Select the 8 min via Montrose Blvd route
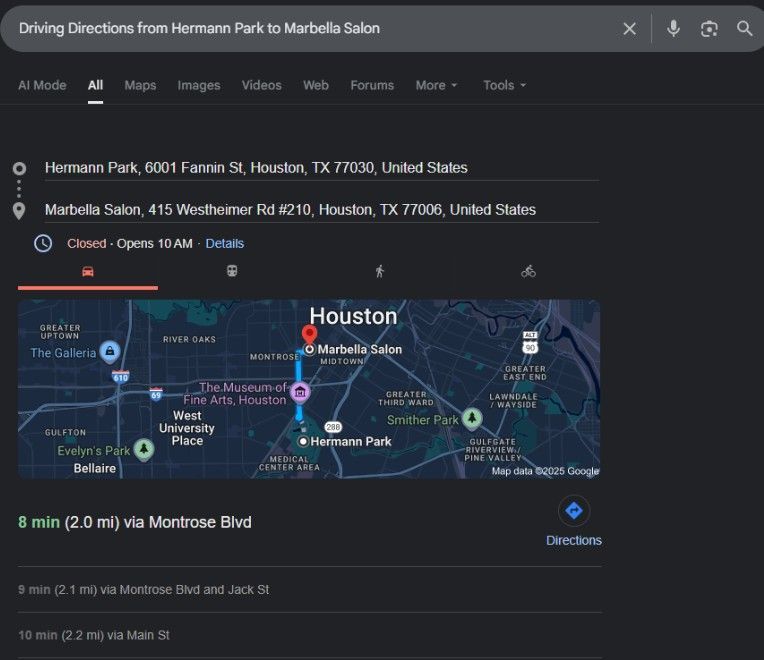Screen dimensions: 764x660 coord(135,523)
